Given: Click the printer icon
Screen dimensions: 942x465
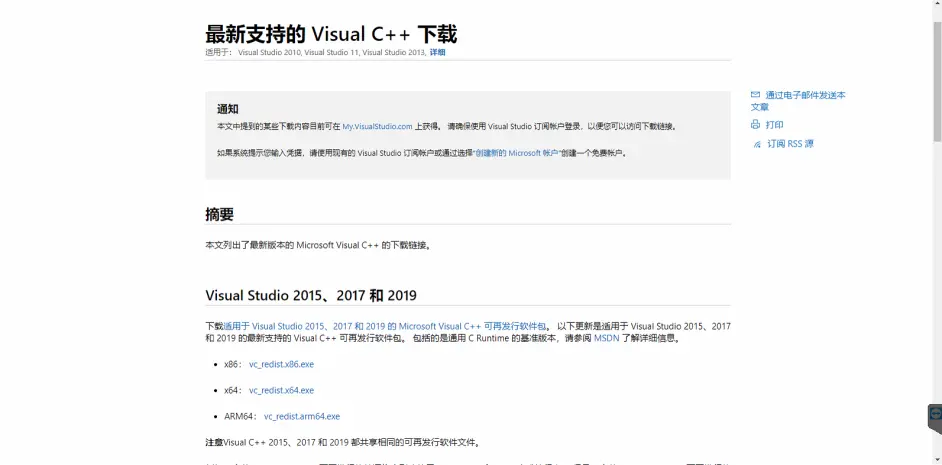Looking at the screenshot, I should tap(755, 125).
